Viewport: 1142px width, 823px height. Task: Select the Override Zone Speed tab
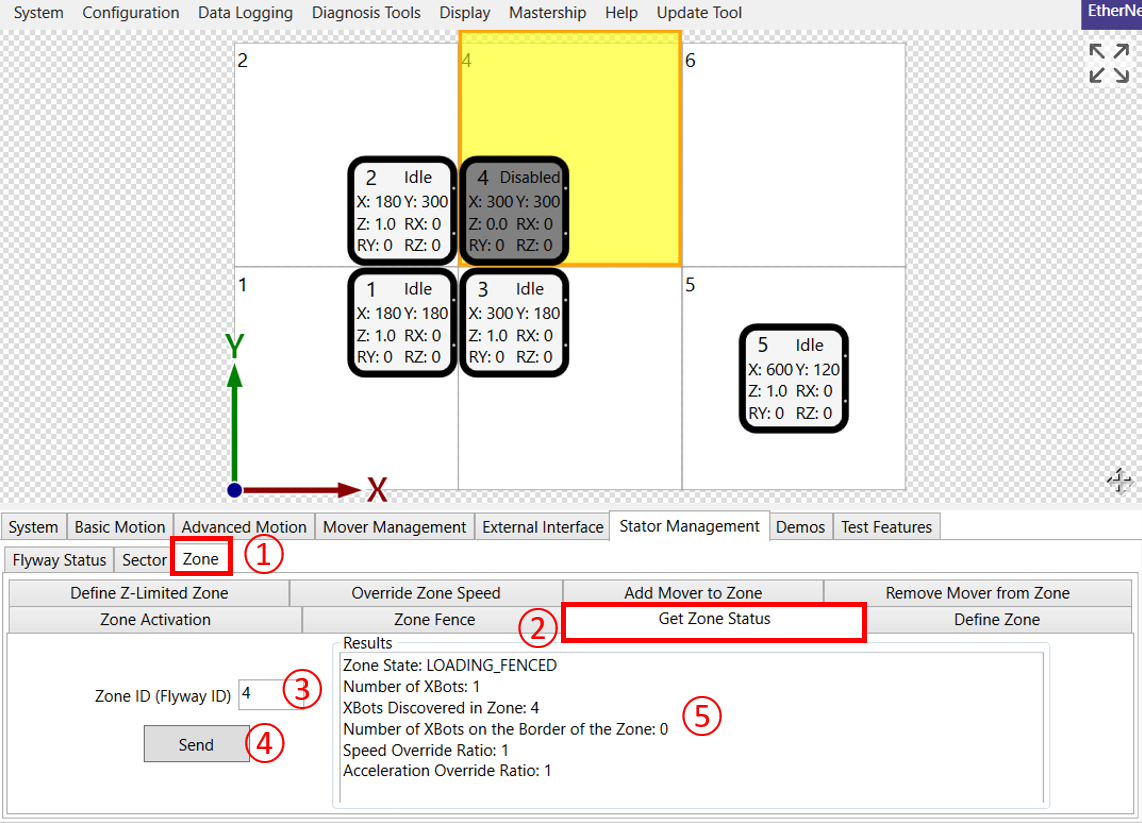point(426,593)
